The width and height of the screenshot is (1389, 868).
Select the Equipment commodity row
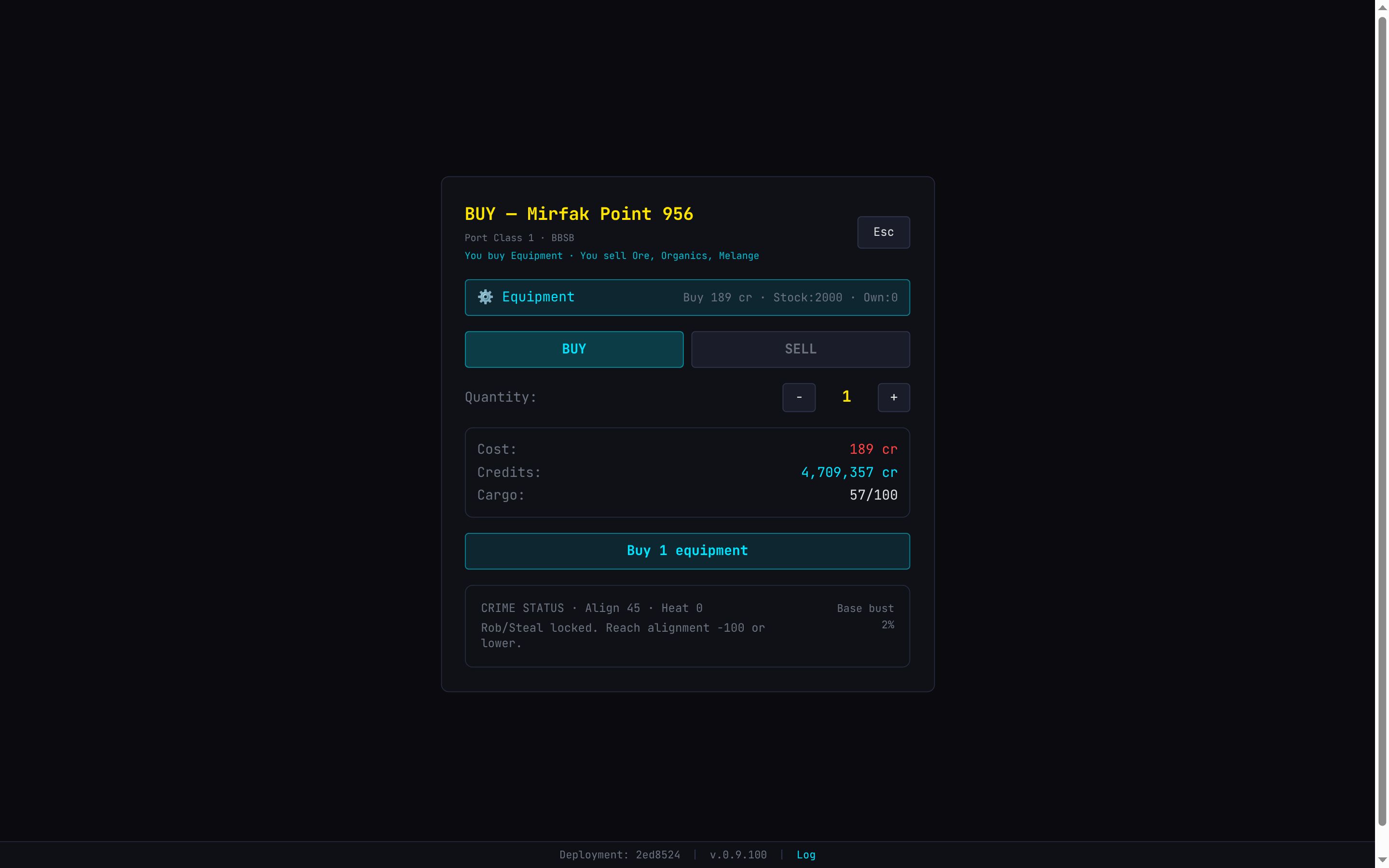[x=687, y=298]
